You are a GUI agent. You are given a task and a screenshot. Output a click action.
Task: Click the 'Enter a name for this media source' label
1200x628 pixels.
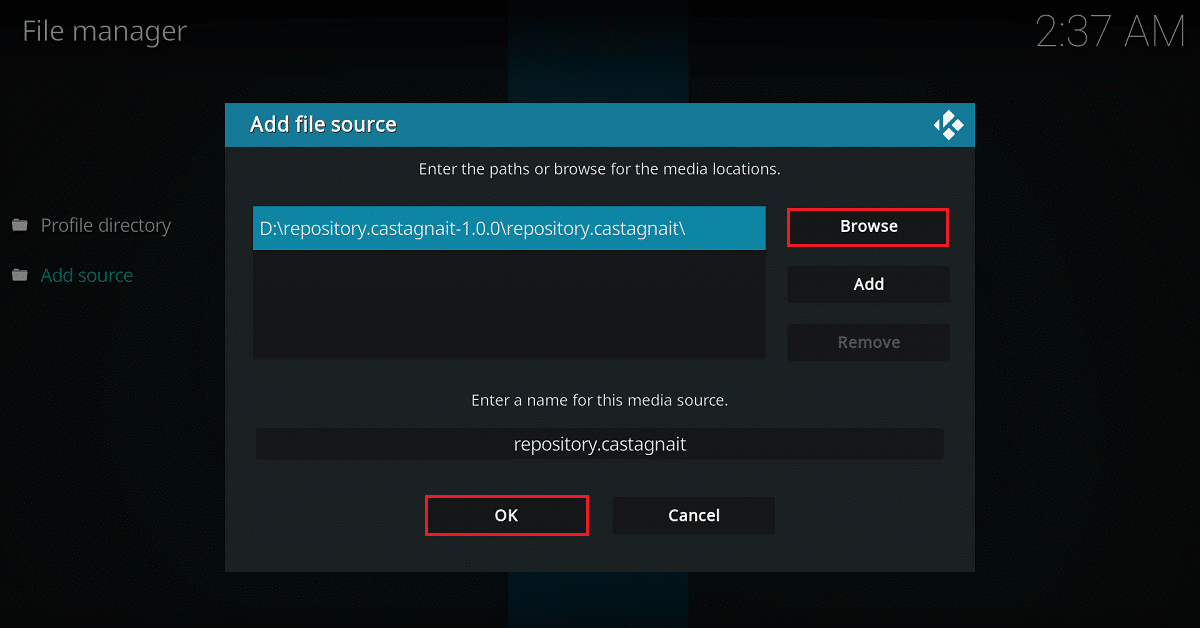[599, 400]
